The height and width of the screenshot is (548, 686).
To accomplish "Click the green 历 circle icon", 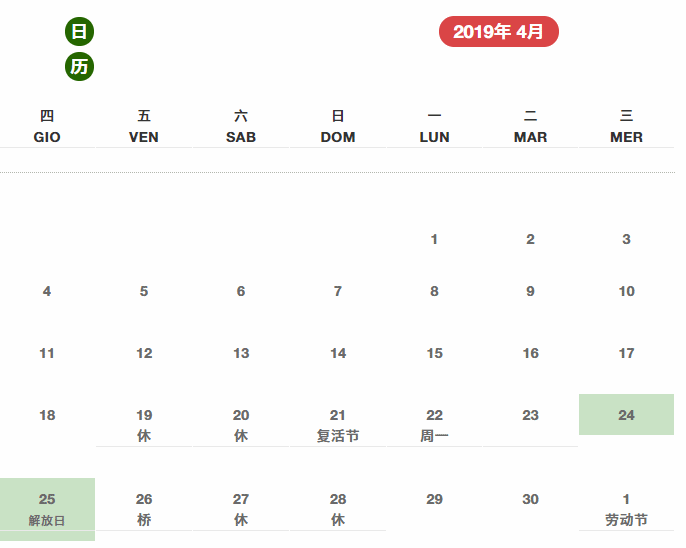I will point(79,67).
